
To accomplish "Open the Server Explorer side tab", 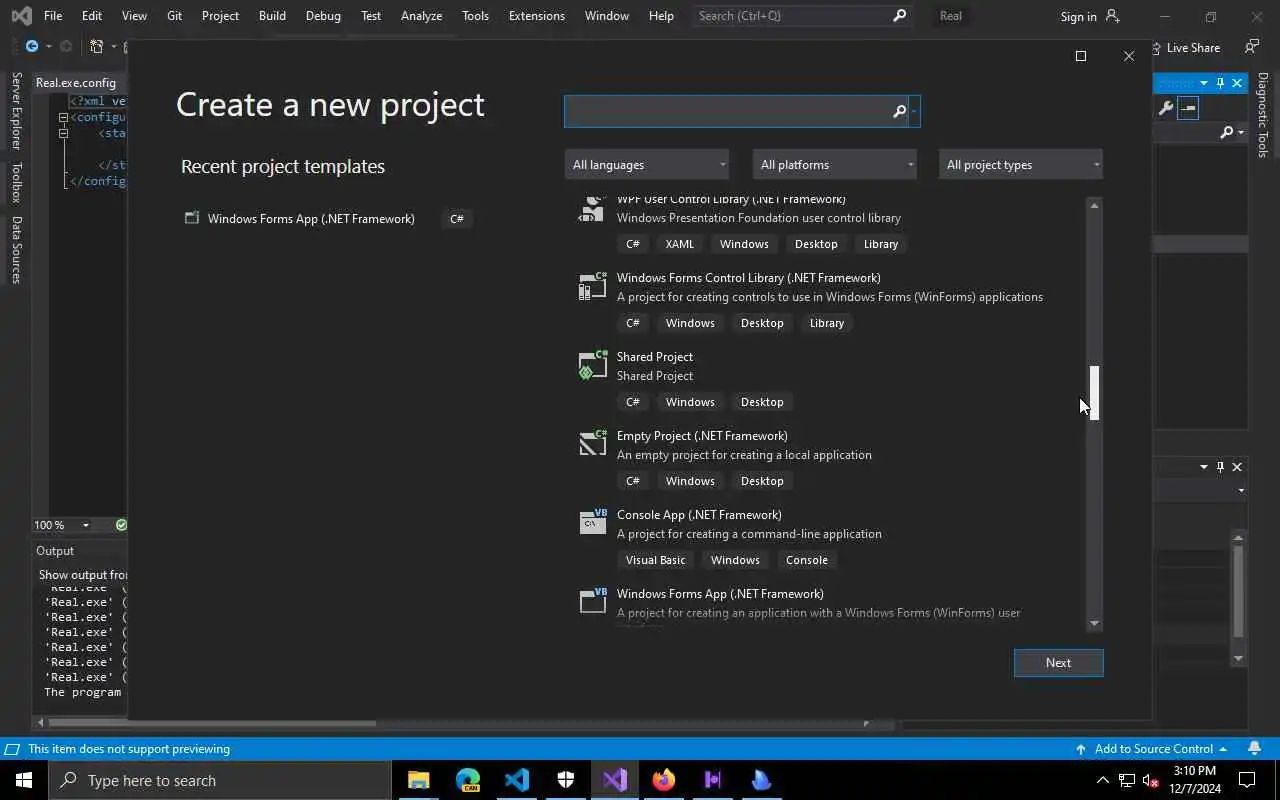I will pos(16,111).
